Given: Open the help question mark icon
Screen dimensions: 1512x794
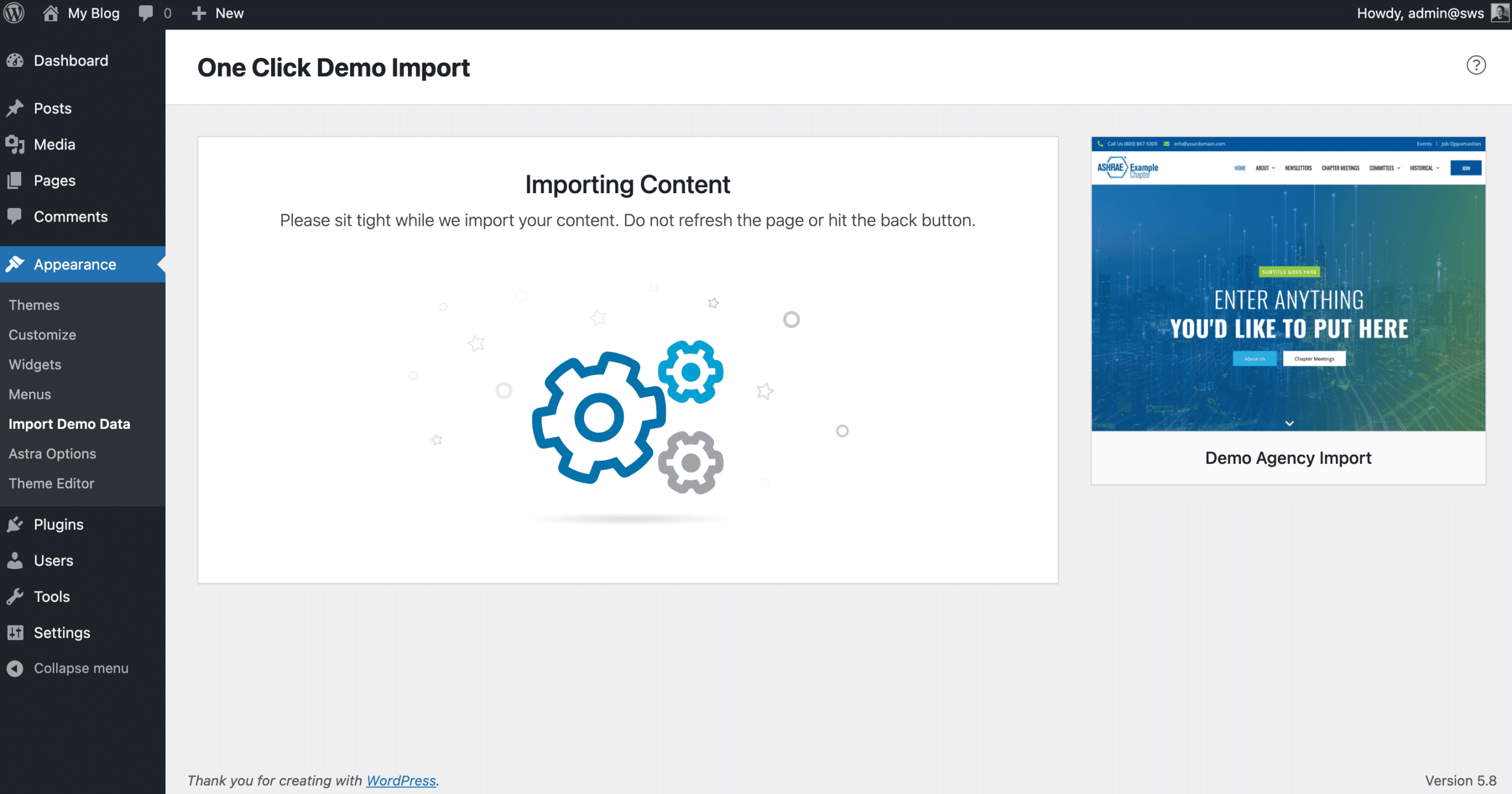Looking at the screenshot, I should tap(1475, 65).
